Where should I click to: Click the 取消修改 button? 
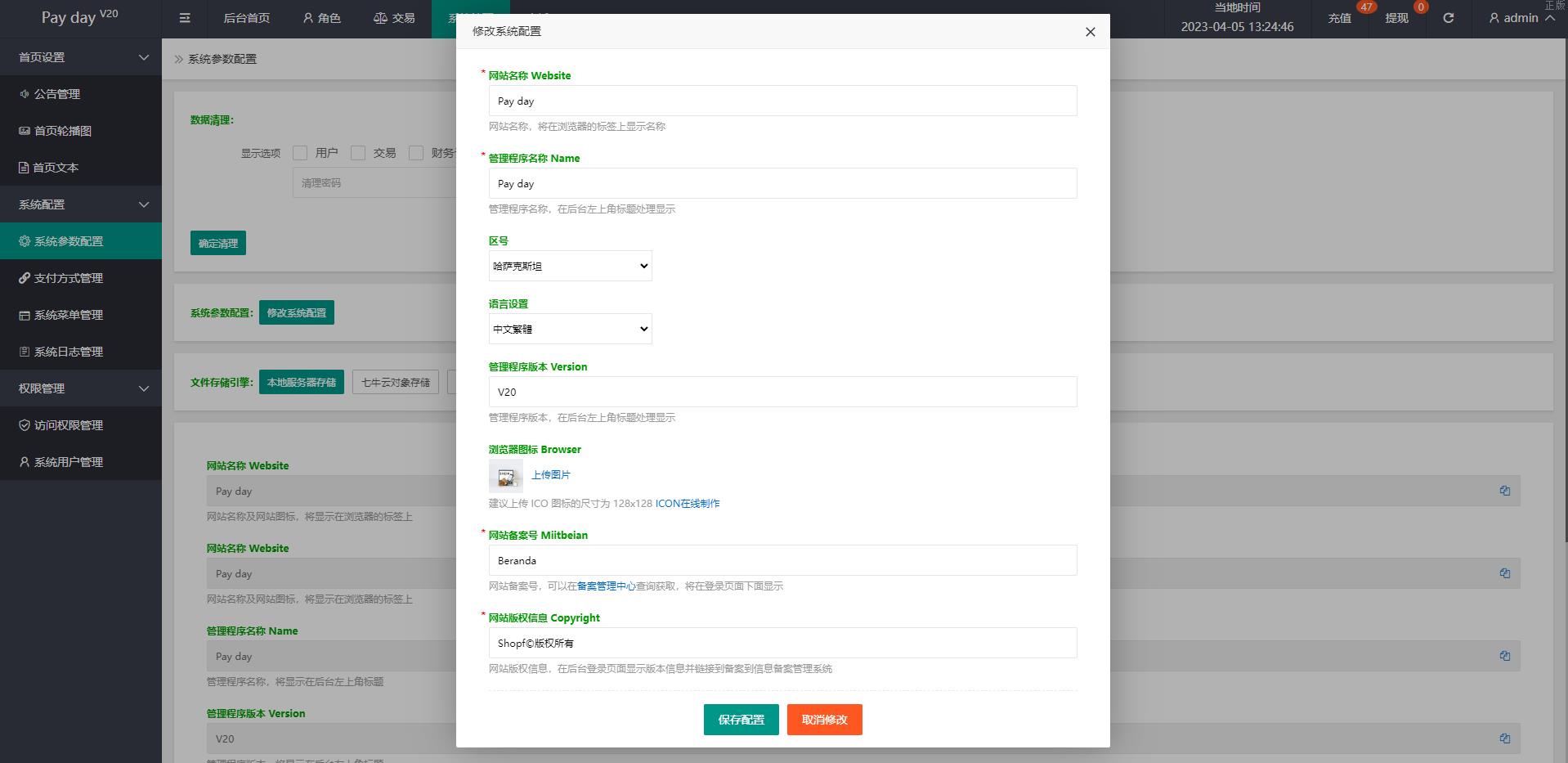[x=825, y=720]
